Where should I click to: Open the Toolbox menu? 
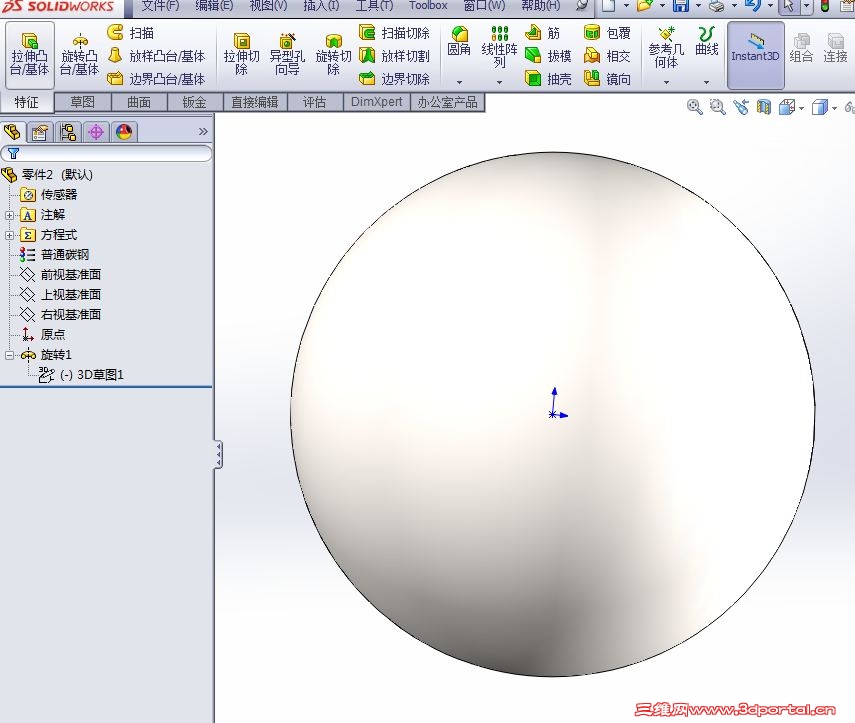tap(428, 5)
